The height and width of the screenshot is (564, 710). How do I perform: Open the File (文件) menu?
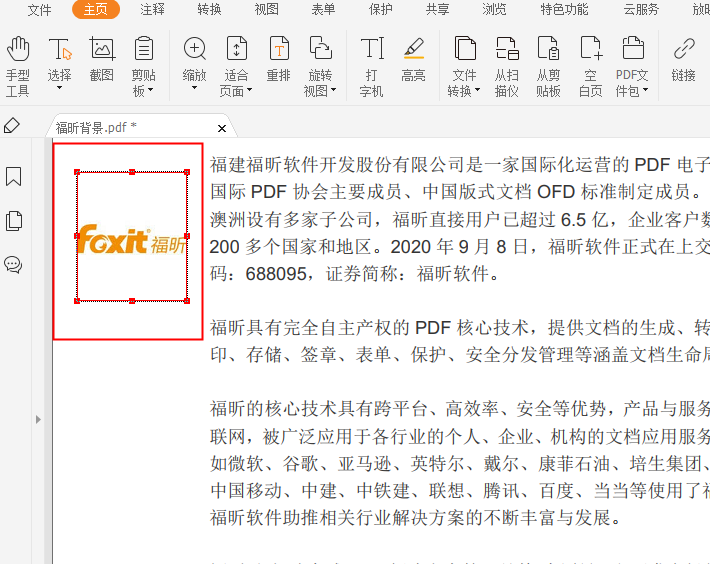pos(39,10)
